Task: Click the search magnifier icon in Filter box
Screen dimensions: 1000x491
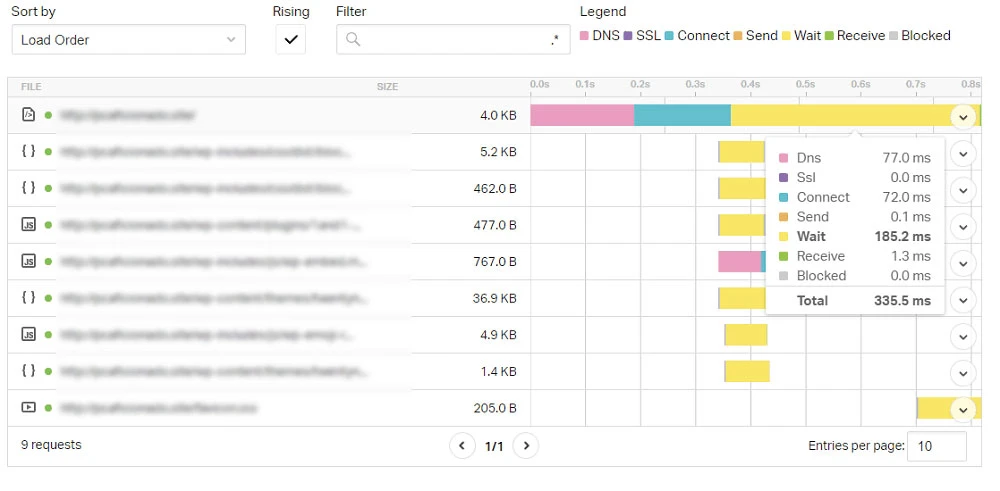Action: click(x=353, y=40)
